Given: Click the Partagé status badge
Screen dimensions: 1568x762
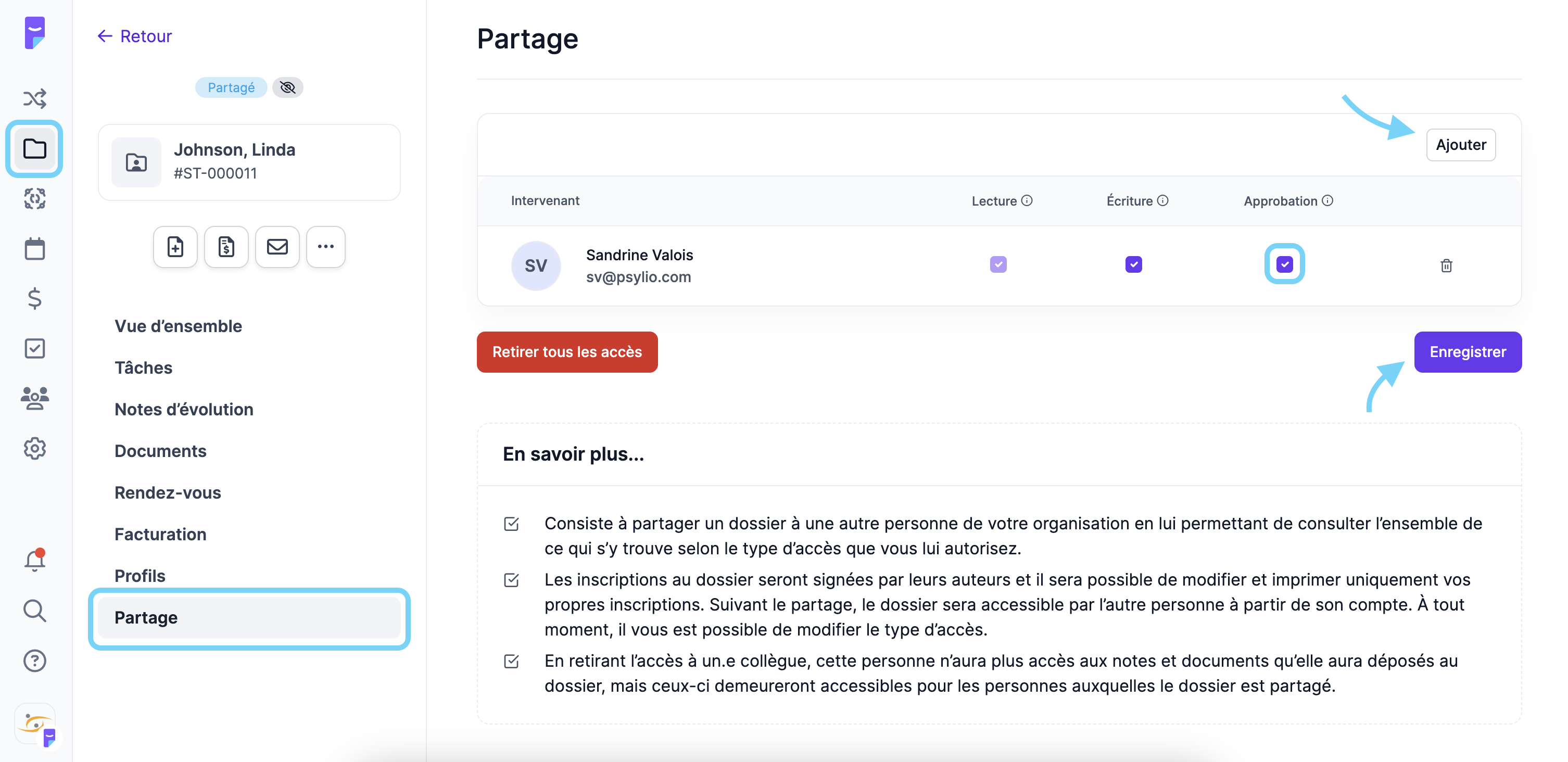Looking at the screenshot, I should [x=231, y=87].
